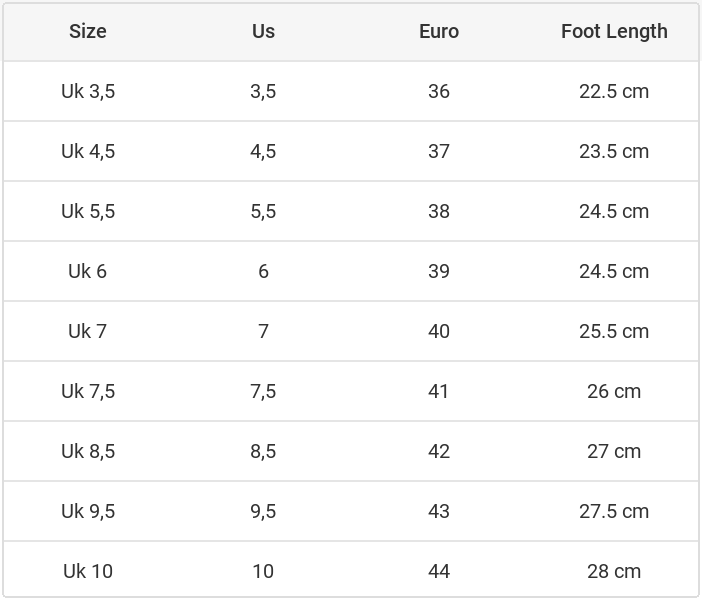Select the Uk 4,5 size cell
Screen dimensions: 702x600
tap(88, 151)
